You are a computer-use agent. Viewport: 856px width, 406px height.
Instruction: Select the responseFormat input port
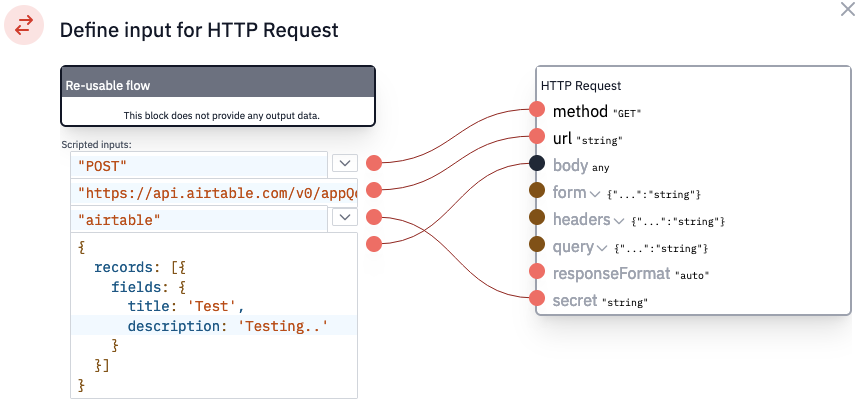point(537,271)
